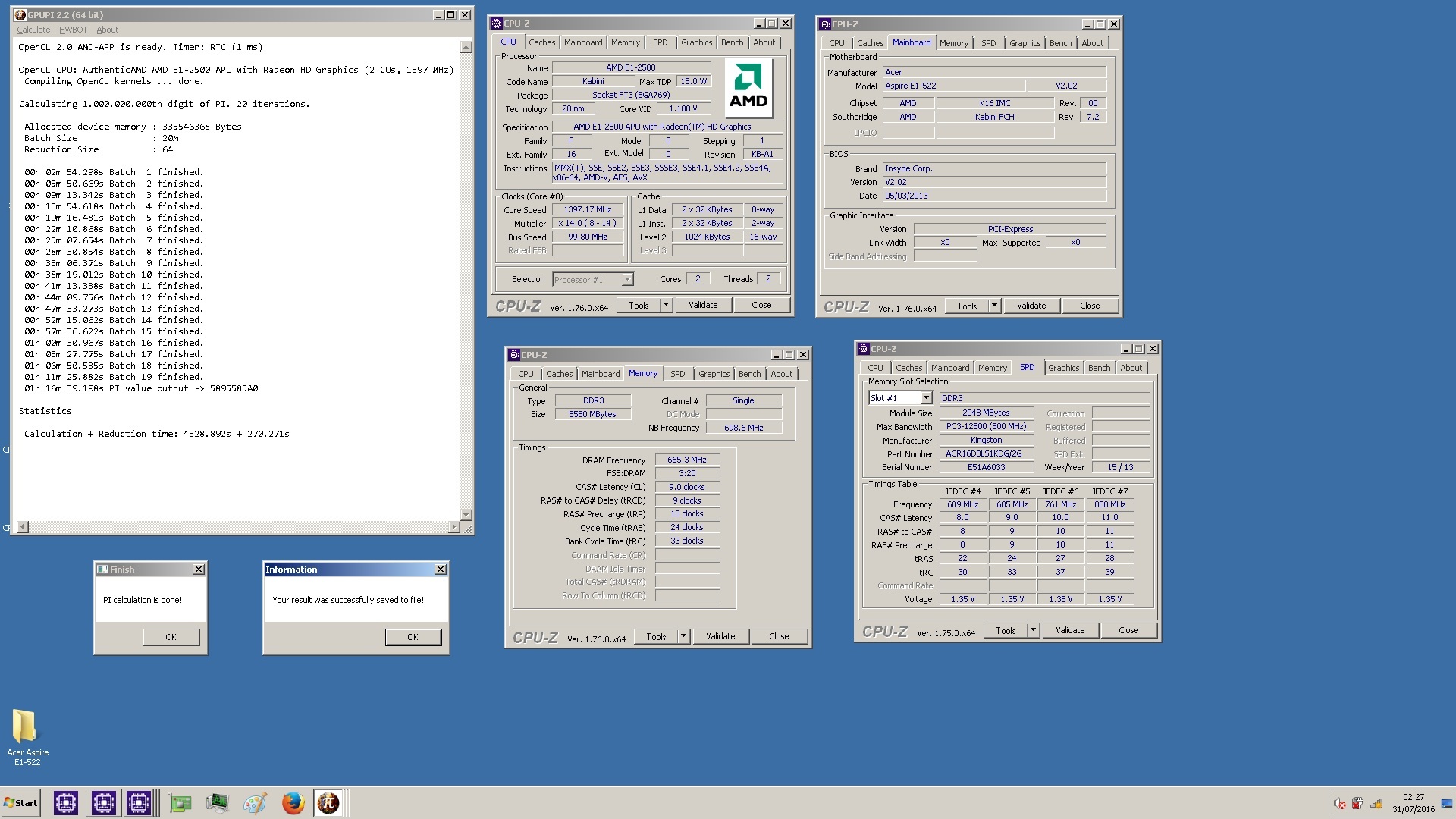Open the Processor #1 selection dropdown
Screen dimensions: 1456x819
(x=627, y=279)
